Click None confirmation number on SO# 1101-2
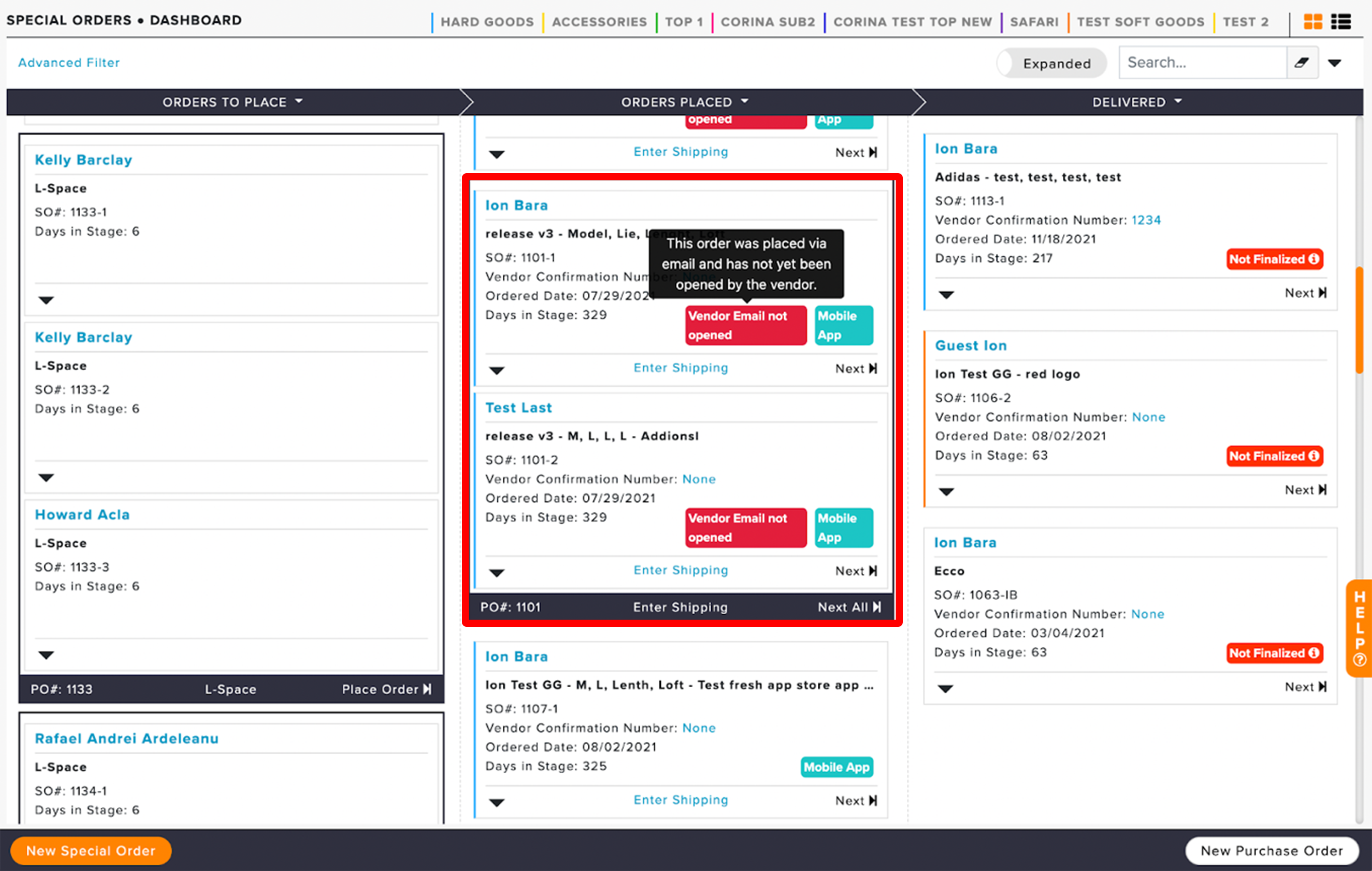Viewport: 1372px width, 871px height. (699, 480)
